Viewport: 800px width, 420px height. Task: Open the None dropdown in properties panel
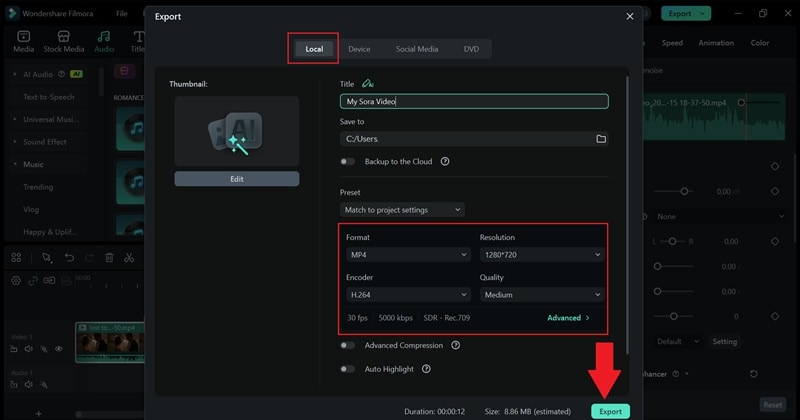719,216
